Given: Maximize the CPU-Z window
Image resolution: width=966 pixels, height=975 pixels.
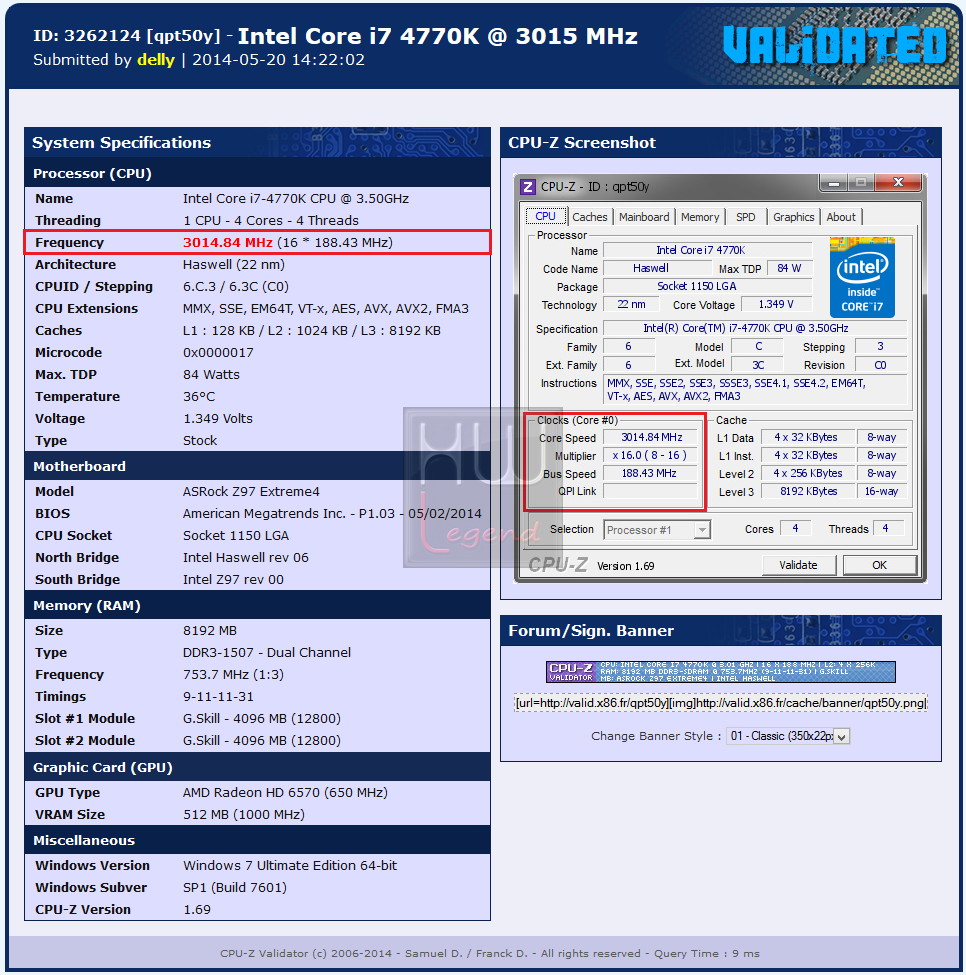Looking at the screenshot, I should [x=861, y=183].
